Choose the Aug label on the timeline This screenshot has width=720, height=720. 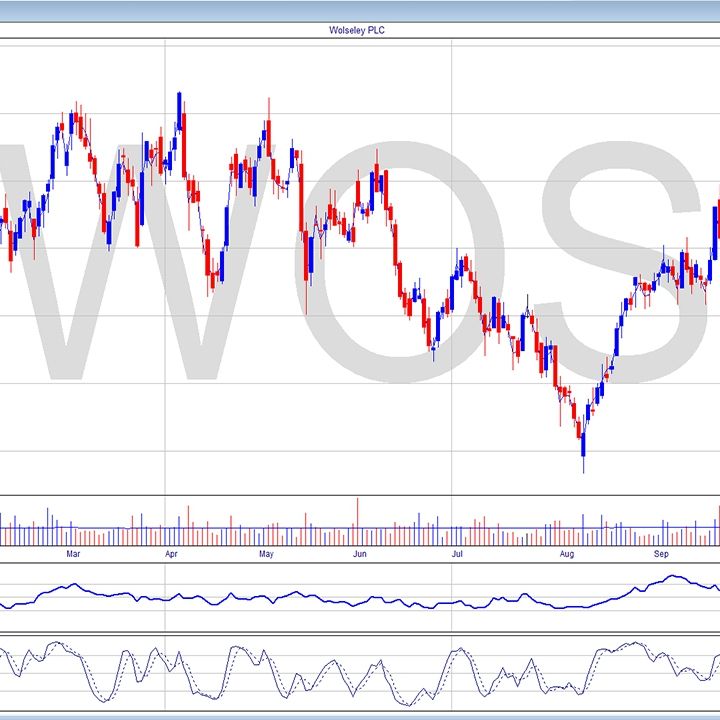[x=566, y=553]
